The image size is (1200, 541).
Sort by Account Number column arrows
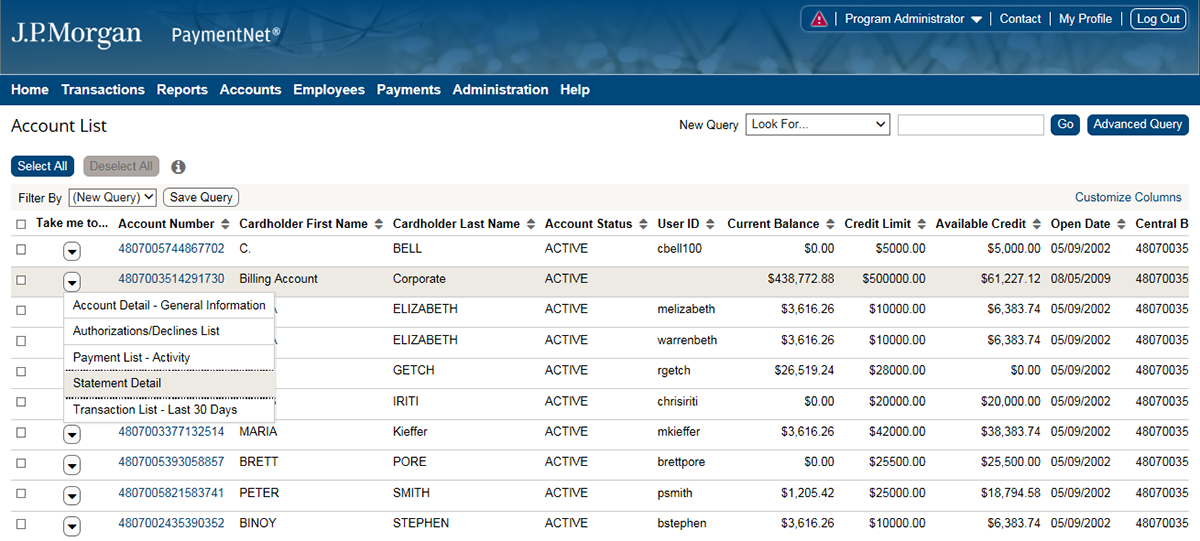coord(225,224)
